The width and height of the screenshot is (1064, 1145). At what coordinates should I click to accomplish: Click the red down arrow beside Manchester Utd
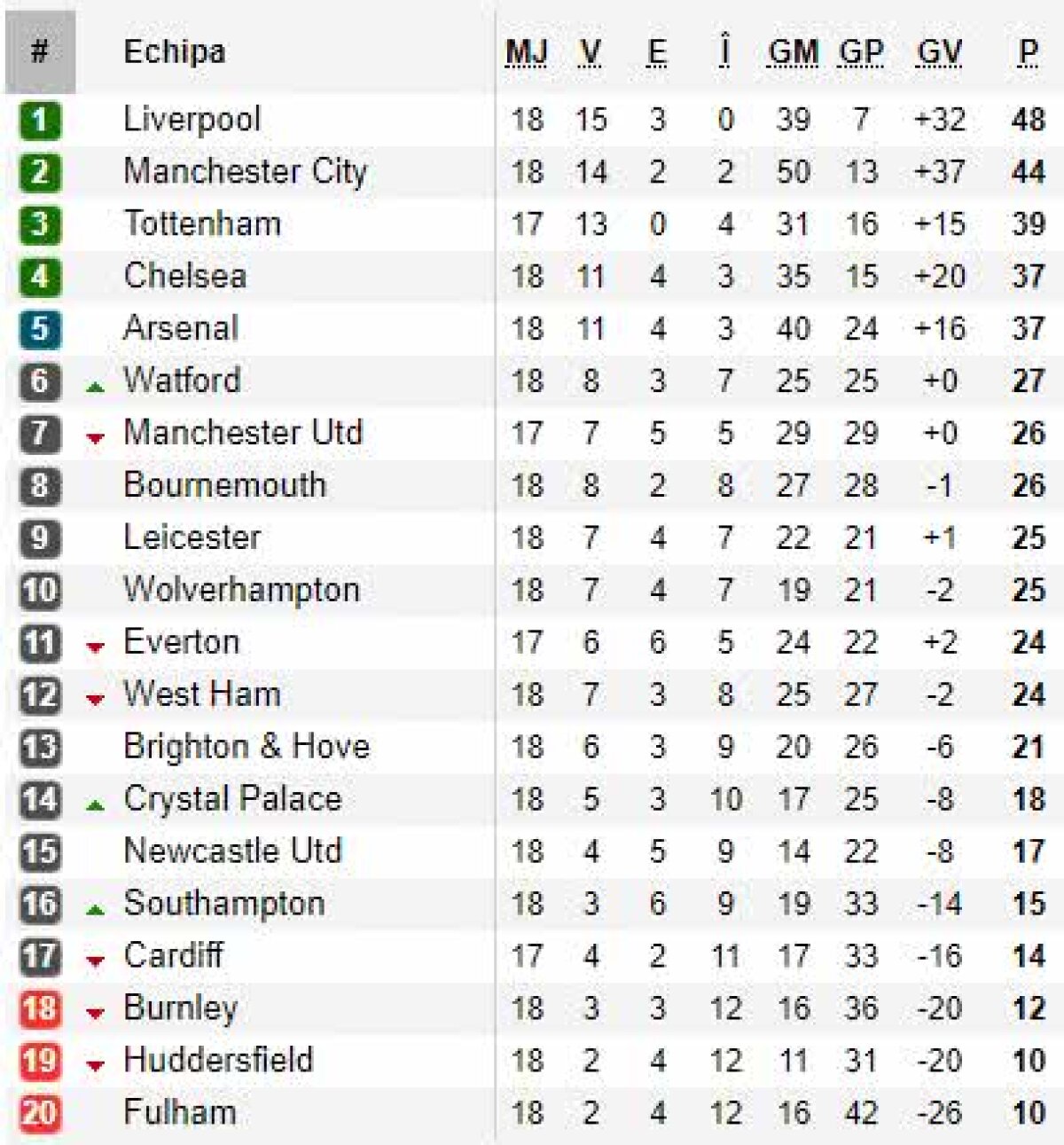tap(95, 437)
